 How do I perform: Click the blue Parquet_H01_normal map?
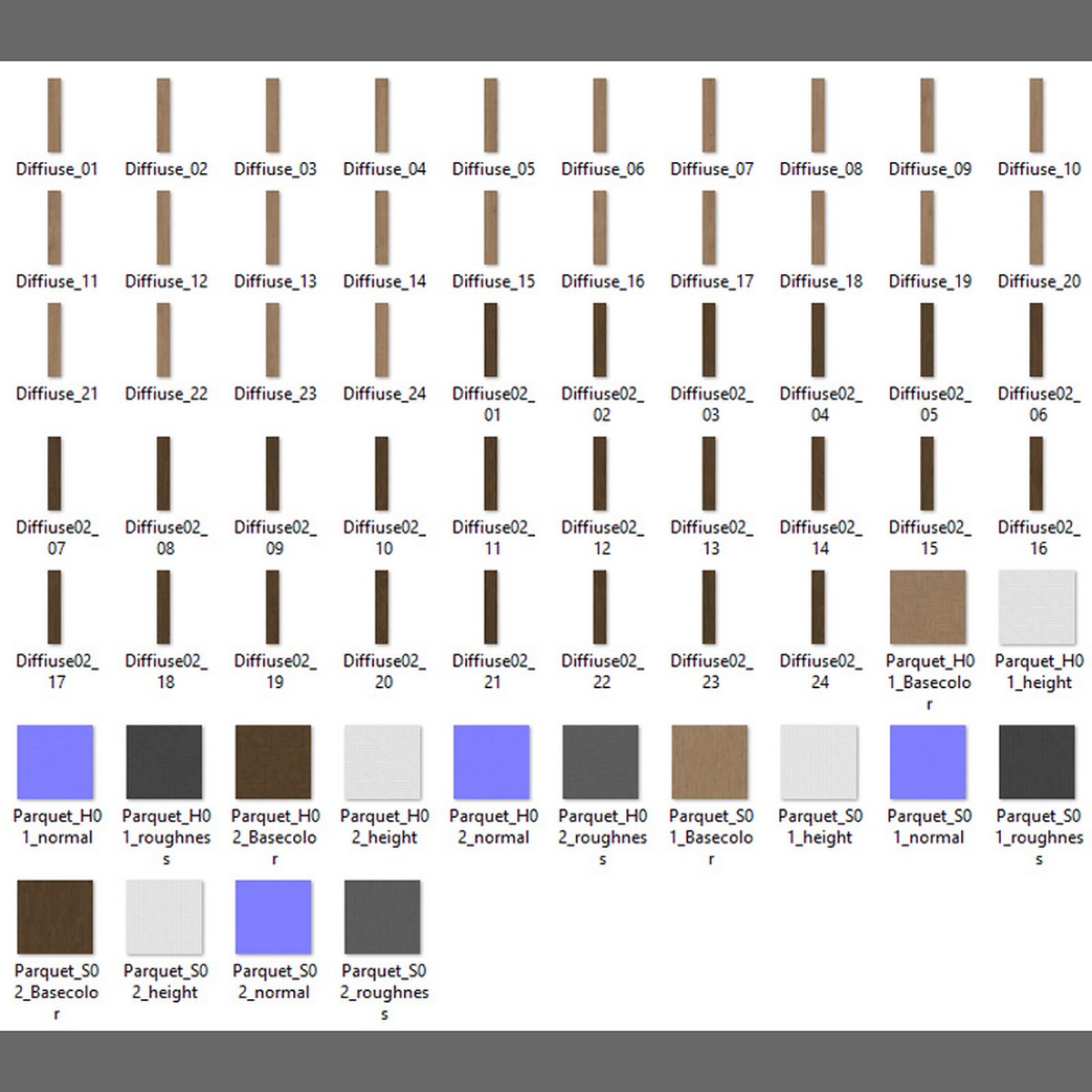click(x=56, y=763)
